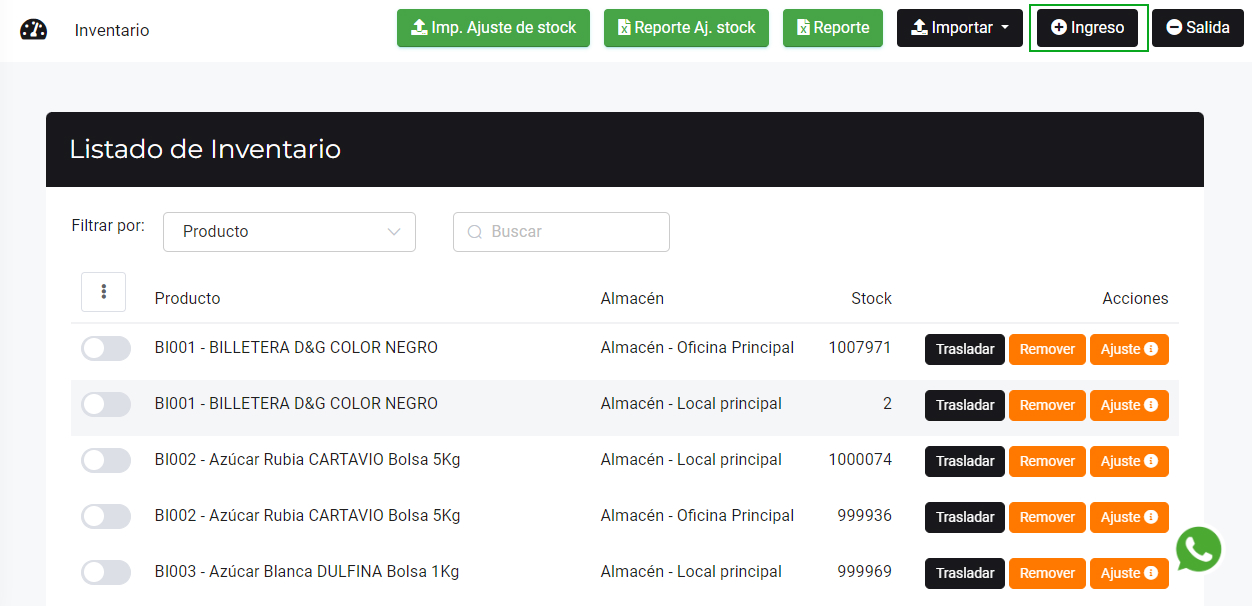Open the WhatsApp chat bubble
Viewport: 1252px width, 606px height.
click(x=1198, y=549)
